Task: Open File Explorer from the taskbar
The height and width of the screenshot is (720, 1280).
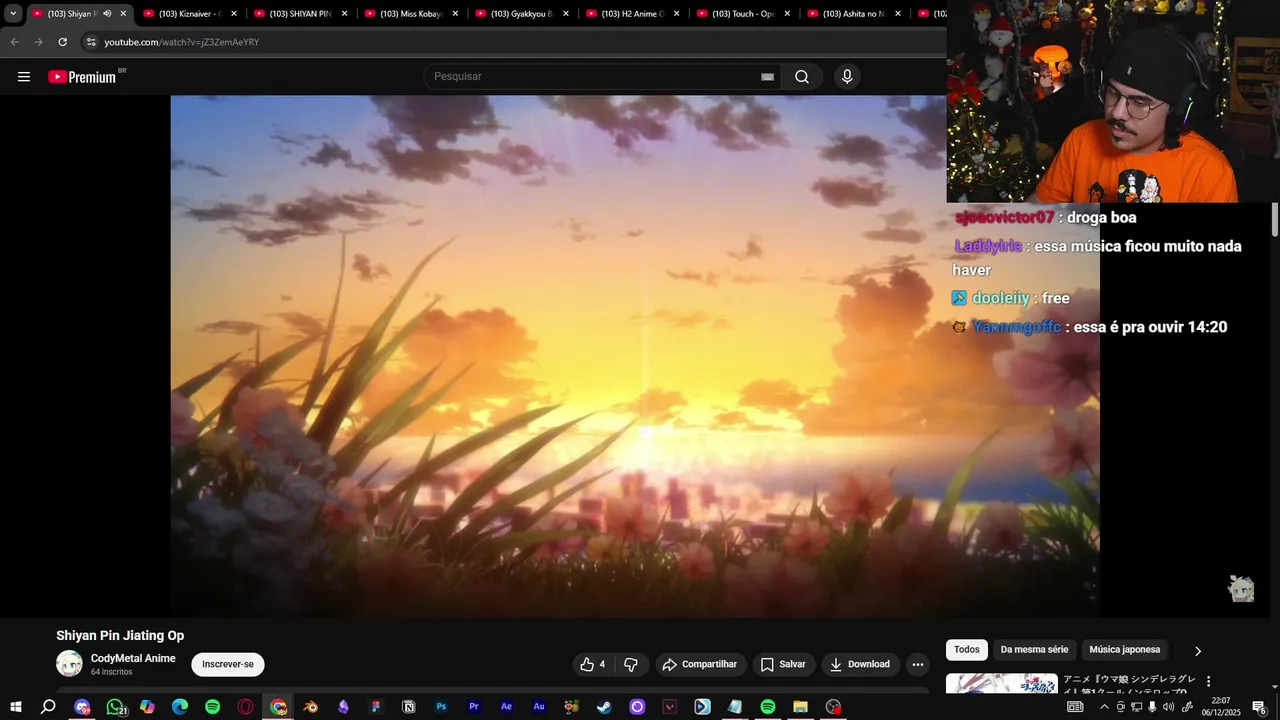Action: click(x=800, y=707)
